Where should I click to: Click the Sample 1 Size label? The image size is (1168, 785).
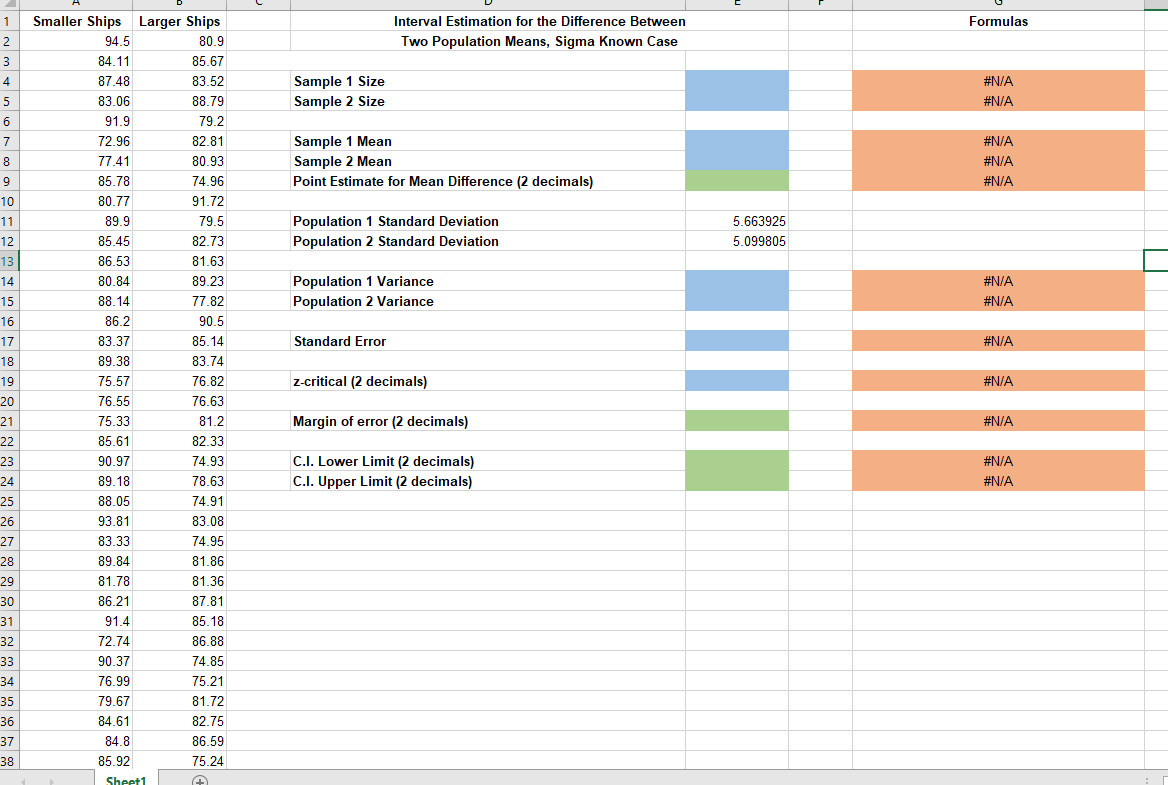pyautogui.click(x=339, y=81)
